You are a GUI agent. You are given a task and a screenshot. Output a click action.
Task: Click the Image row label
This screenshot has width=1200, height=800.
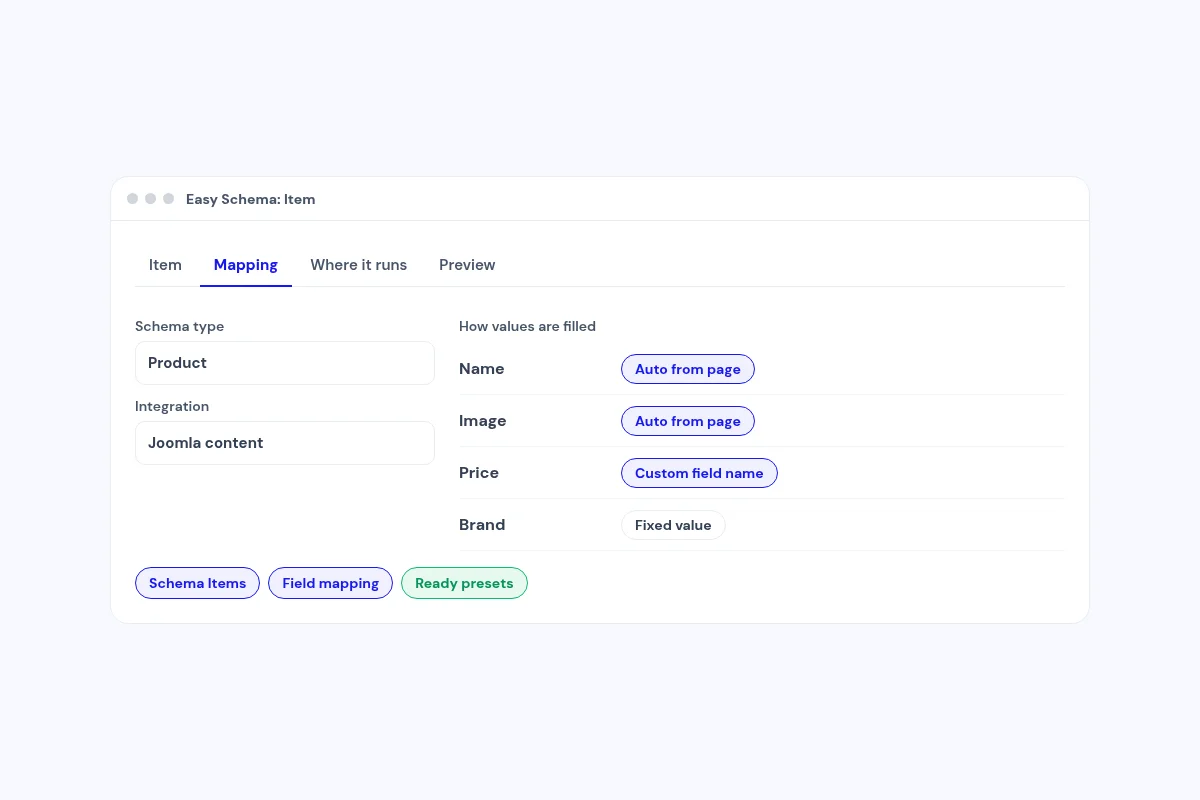[x=483, y=421]
